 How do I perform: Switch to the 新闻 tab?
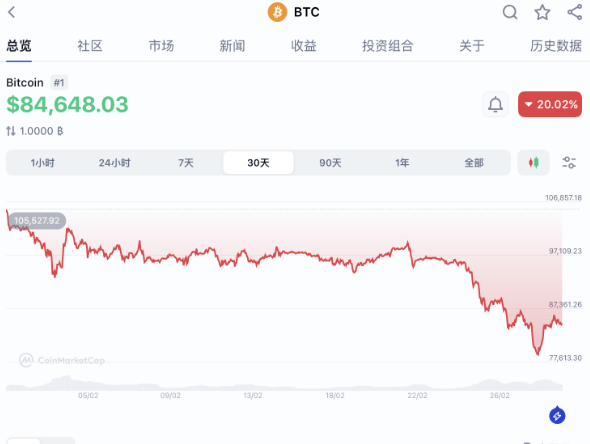click(x=232, y=46)
